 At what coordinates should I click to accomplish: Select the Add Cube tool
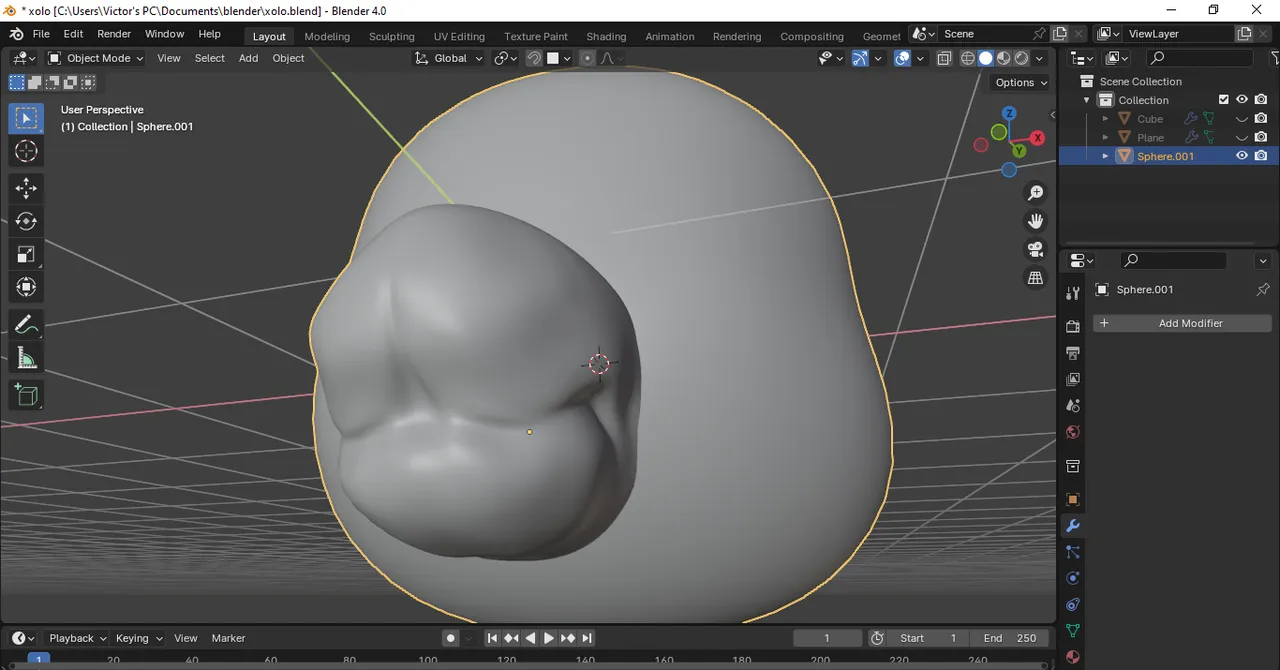[x=27, y=395]
